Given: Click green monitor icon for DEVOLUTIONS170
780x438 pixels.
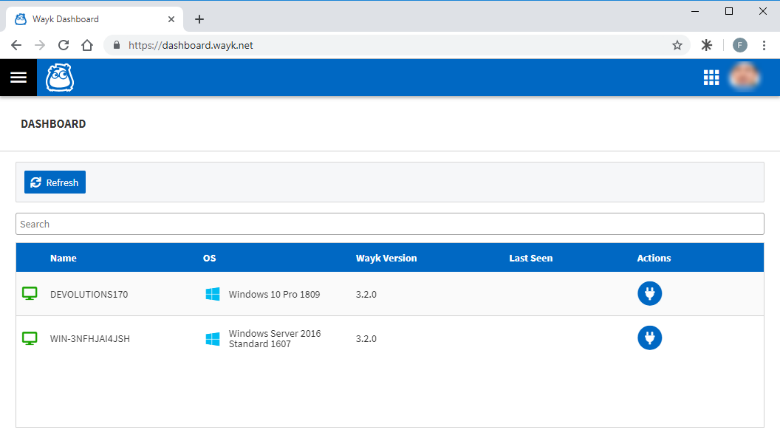Looking at the screenshot, I should [30, 294].
